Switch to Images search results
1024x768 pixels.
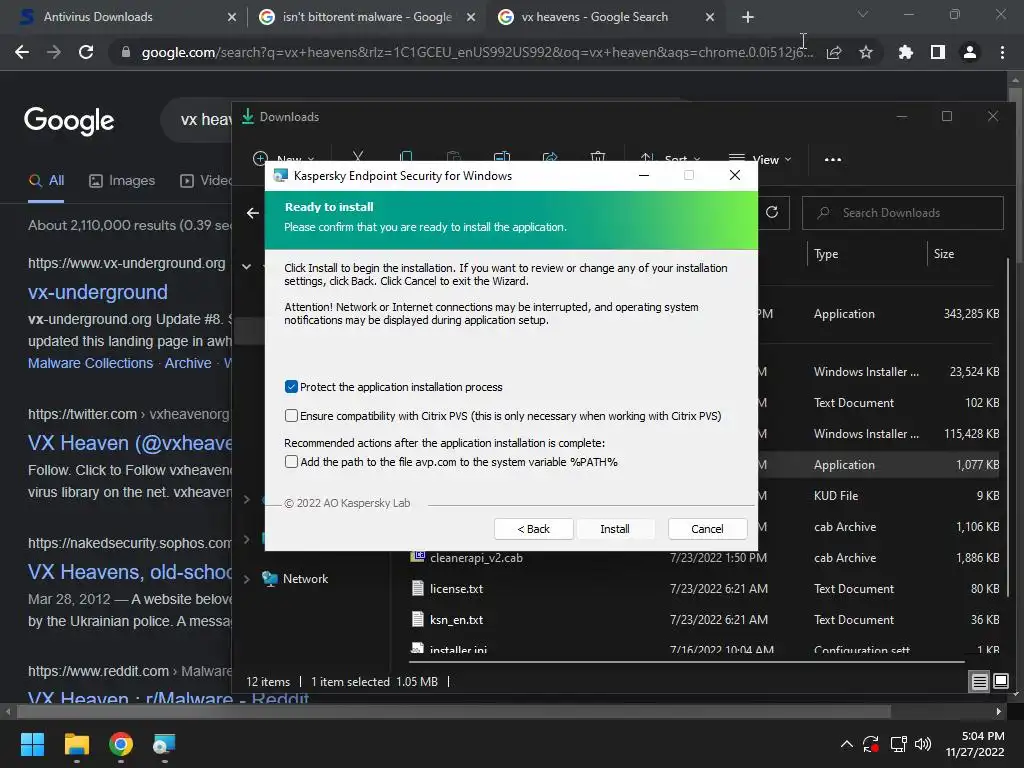coord(122,181)
